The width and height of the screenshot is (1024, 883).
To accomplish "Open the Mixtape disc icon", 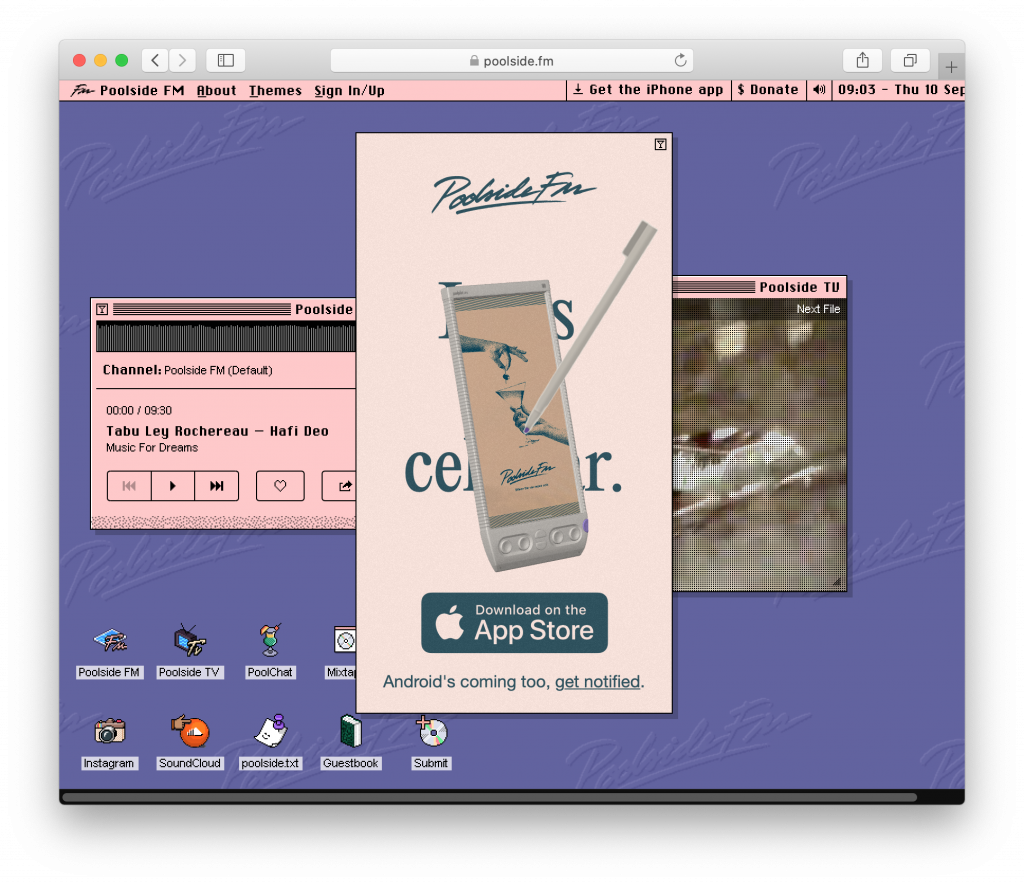I will coord(342,652).
